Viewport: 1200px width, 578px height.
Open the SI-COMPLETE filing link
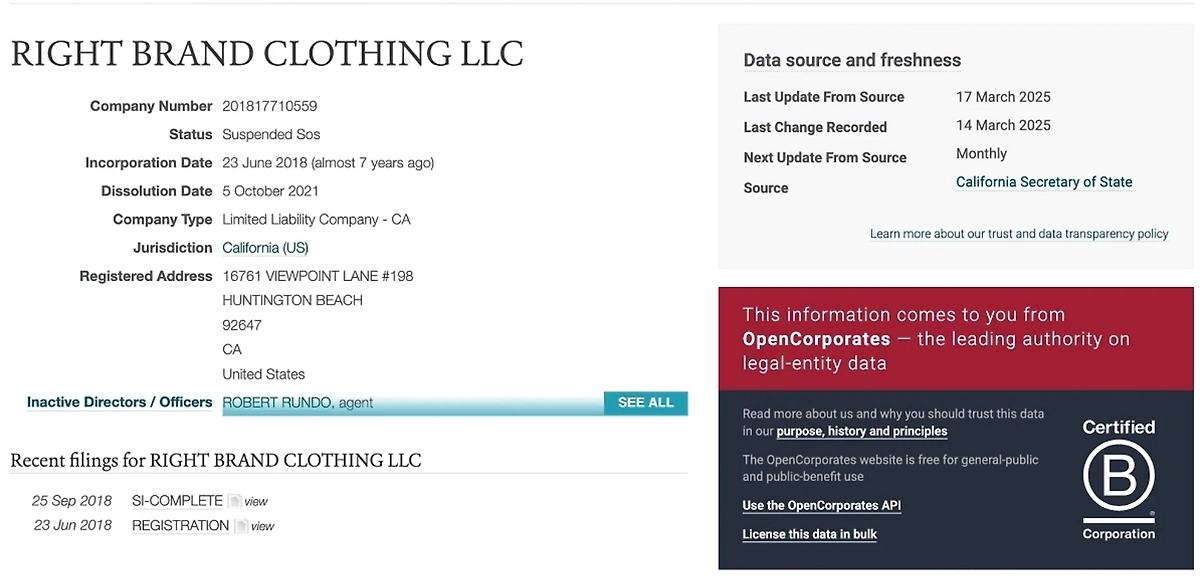coord(177,501)
